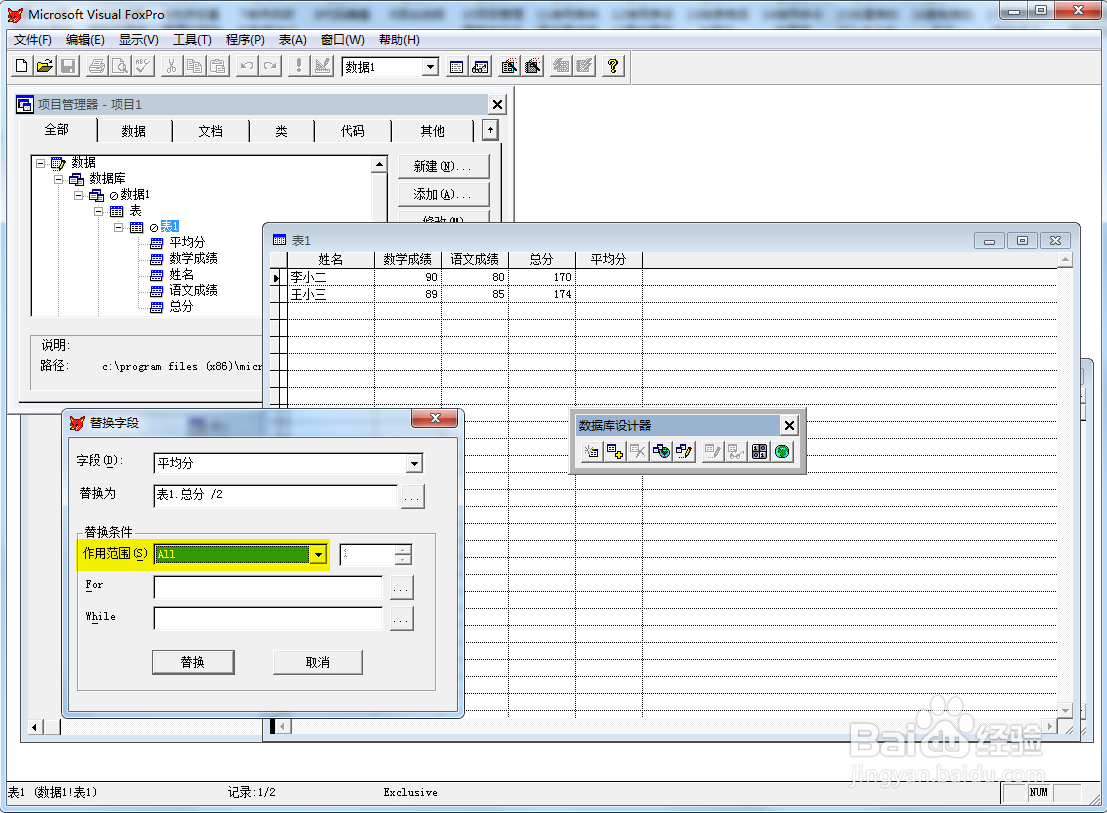Open the 字段 field dropdown showing 平均分
The height and width of the screenshot is (813, 1107).
tap(414, 463)
